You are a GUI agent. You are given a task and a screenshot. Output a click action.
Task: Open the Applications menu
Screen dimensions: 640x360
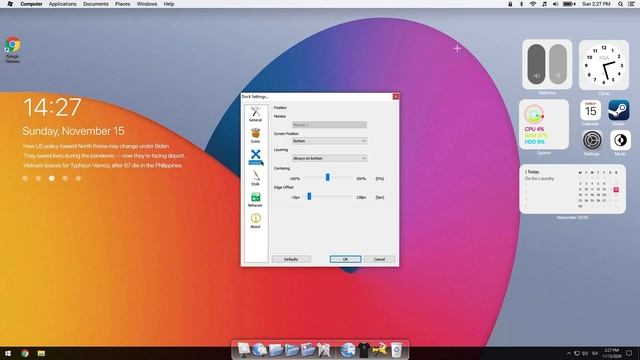click(62, 4)
